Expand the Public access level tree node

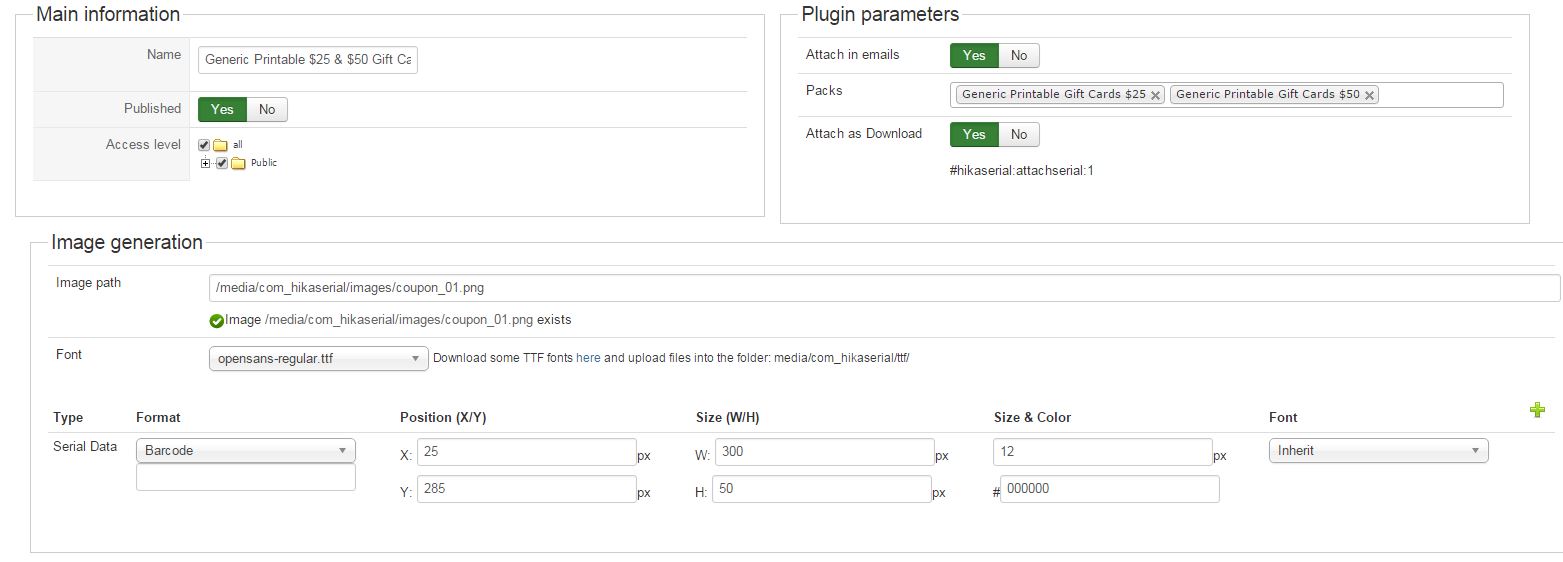pos(206,163)
